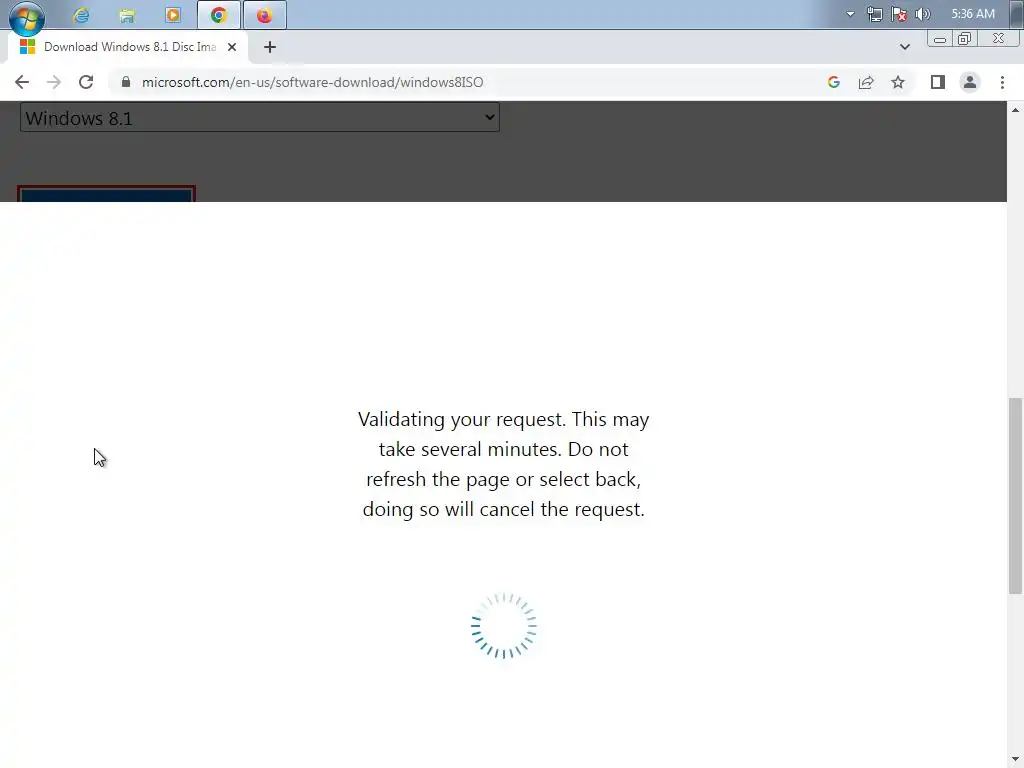
Task: Open the Windows Start orb
Action: click(x=27, y=16)
